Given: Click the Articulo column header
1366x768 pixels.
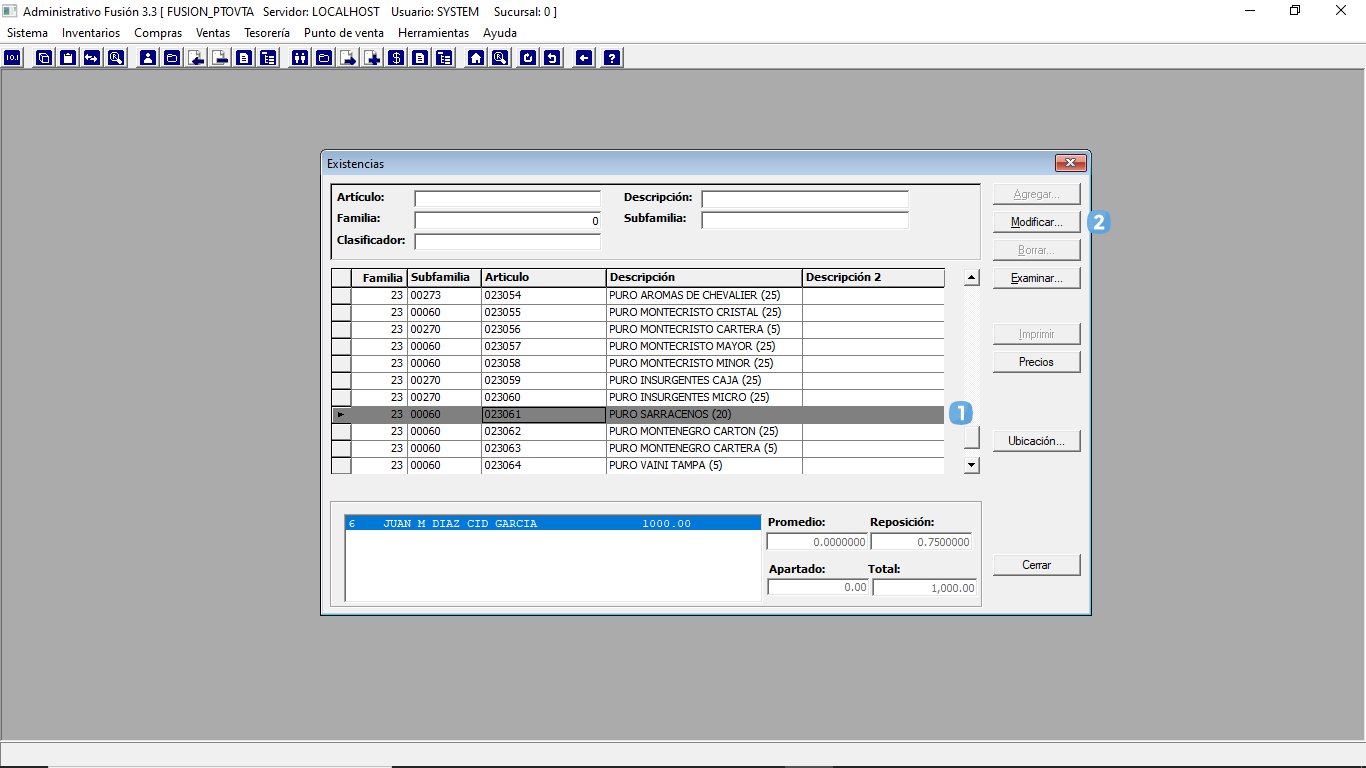Looking at the screenshot, I should (x=544, y=277).
